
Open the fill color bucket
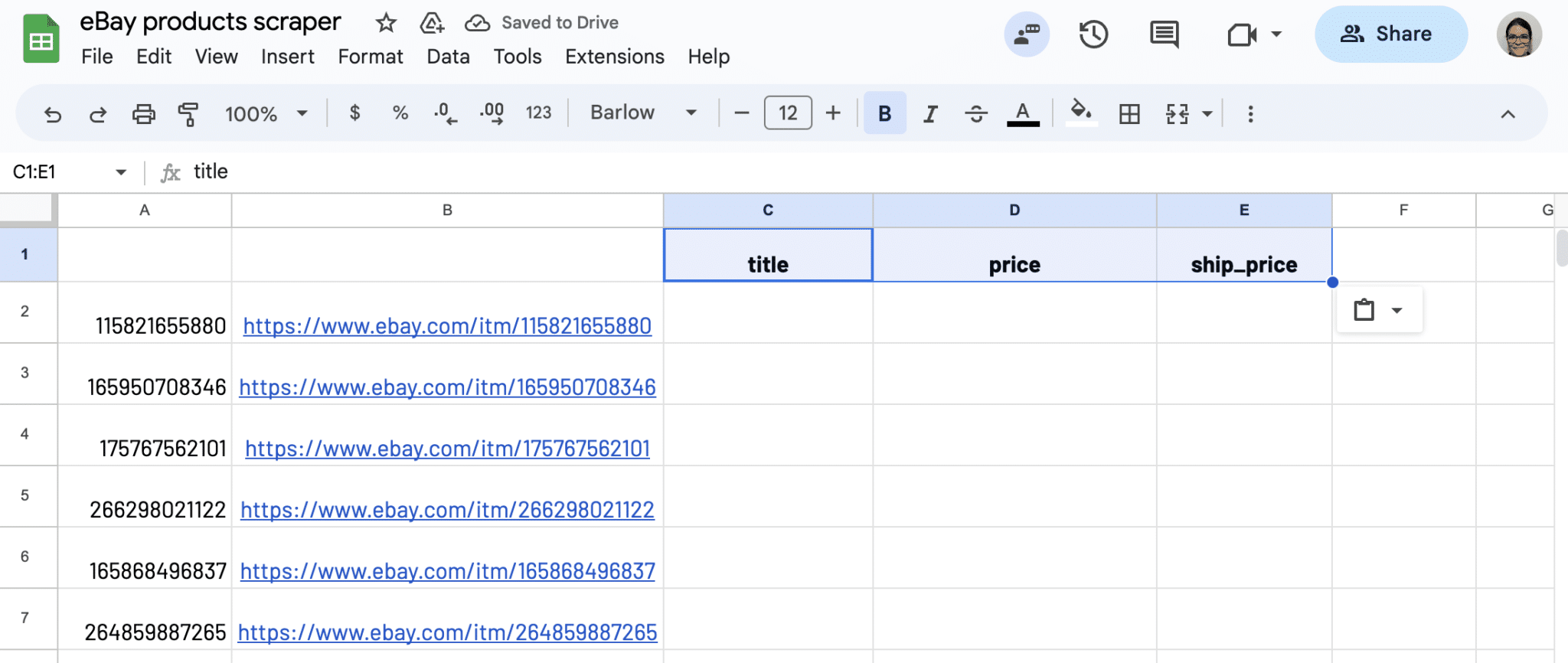pyautogui.click(x=1081, y=113)
